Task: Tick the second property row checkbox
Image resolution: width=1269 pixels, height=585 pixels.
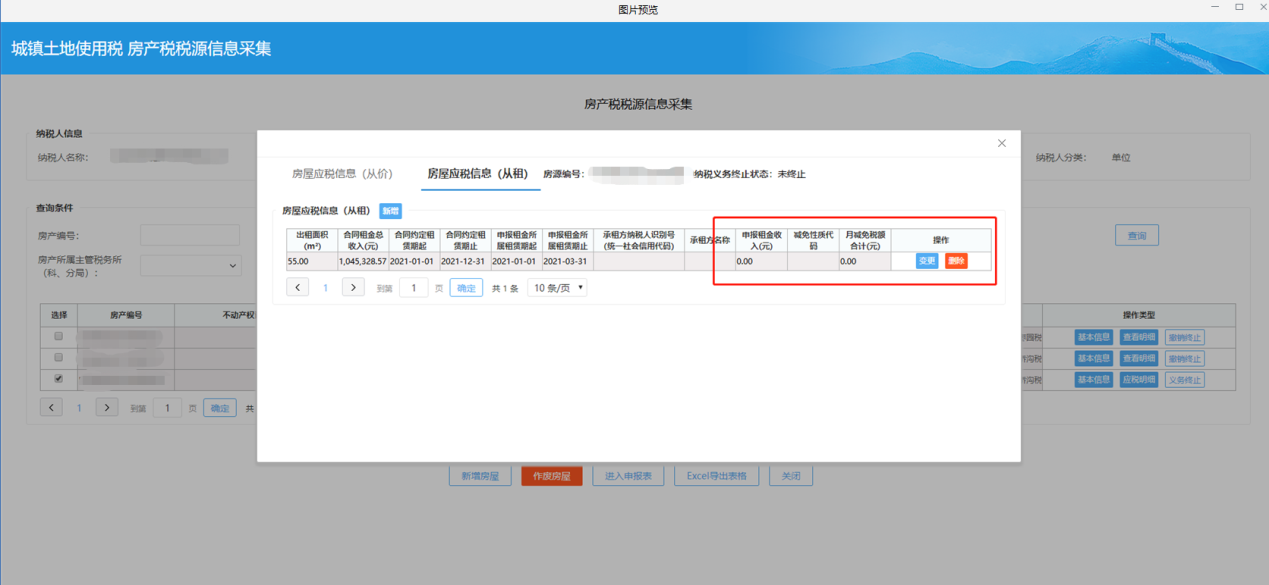Action: coord(58,357)
